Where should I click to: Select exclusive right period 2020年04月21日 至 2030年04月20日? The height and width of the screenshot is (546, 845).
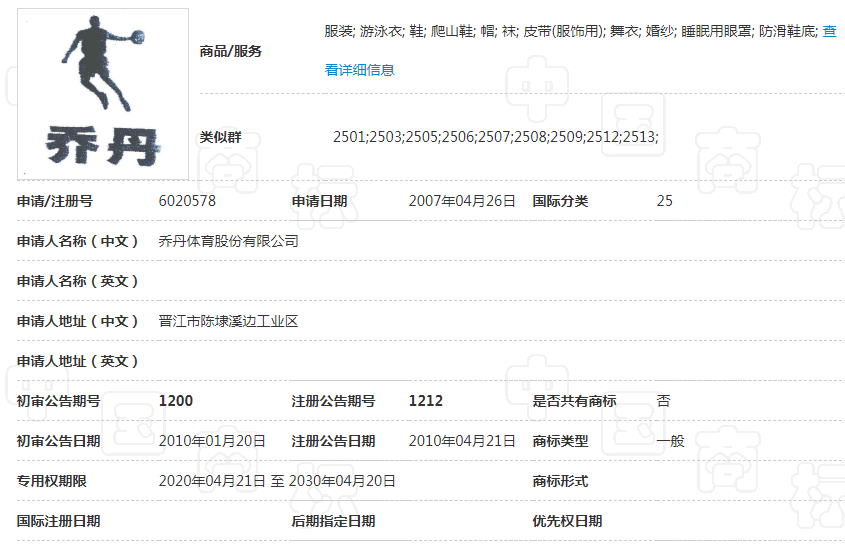pyautogui.click(x=277, y=481)
